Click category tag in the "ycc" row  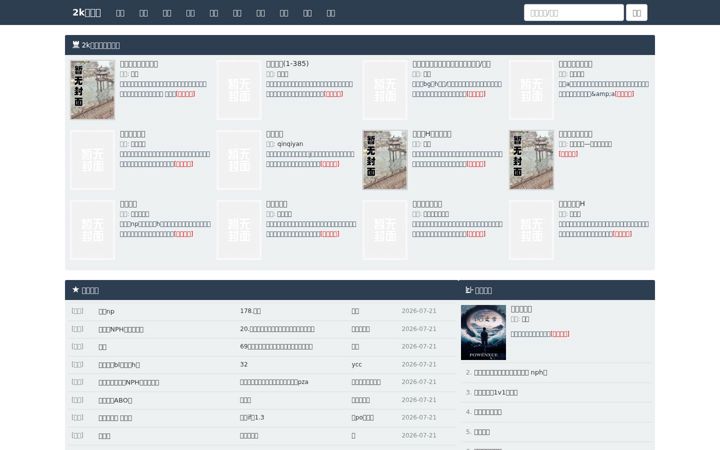point(78,364)
